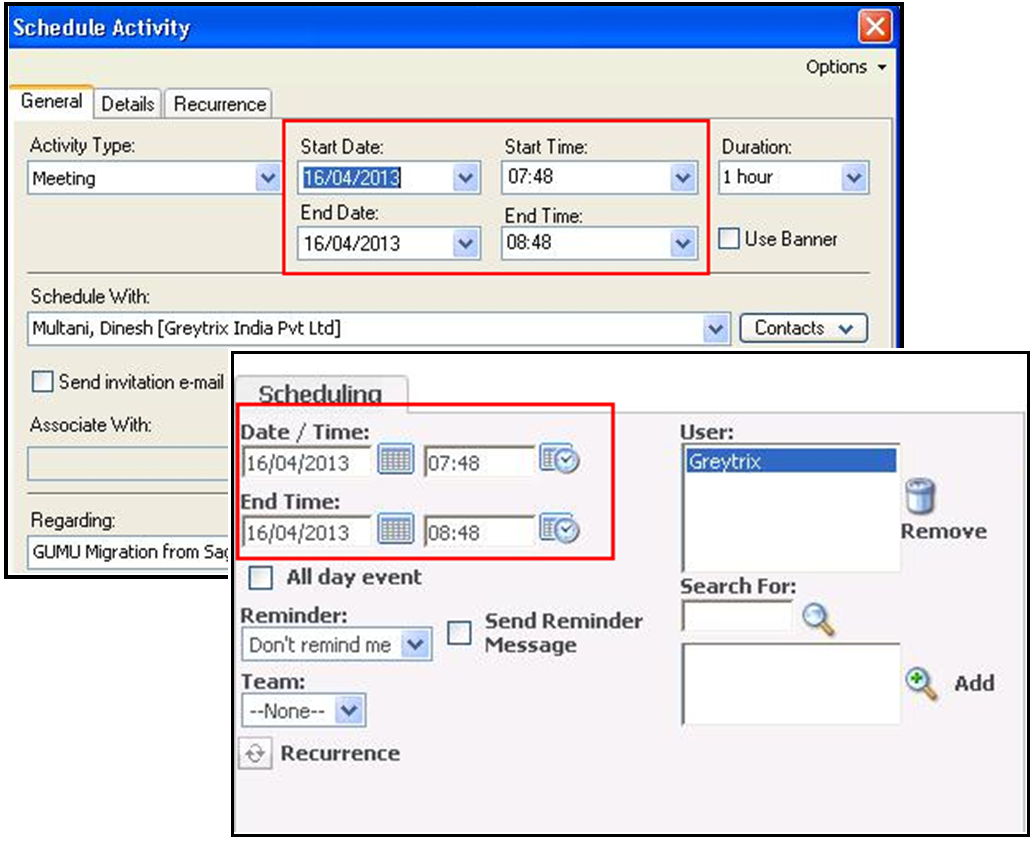Expand the Duration 1 hour dropdown
Viewport: 1035px width, 842px height.
[x=853, y=178]
